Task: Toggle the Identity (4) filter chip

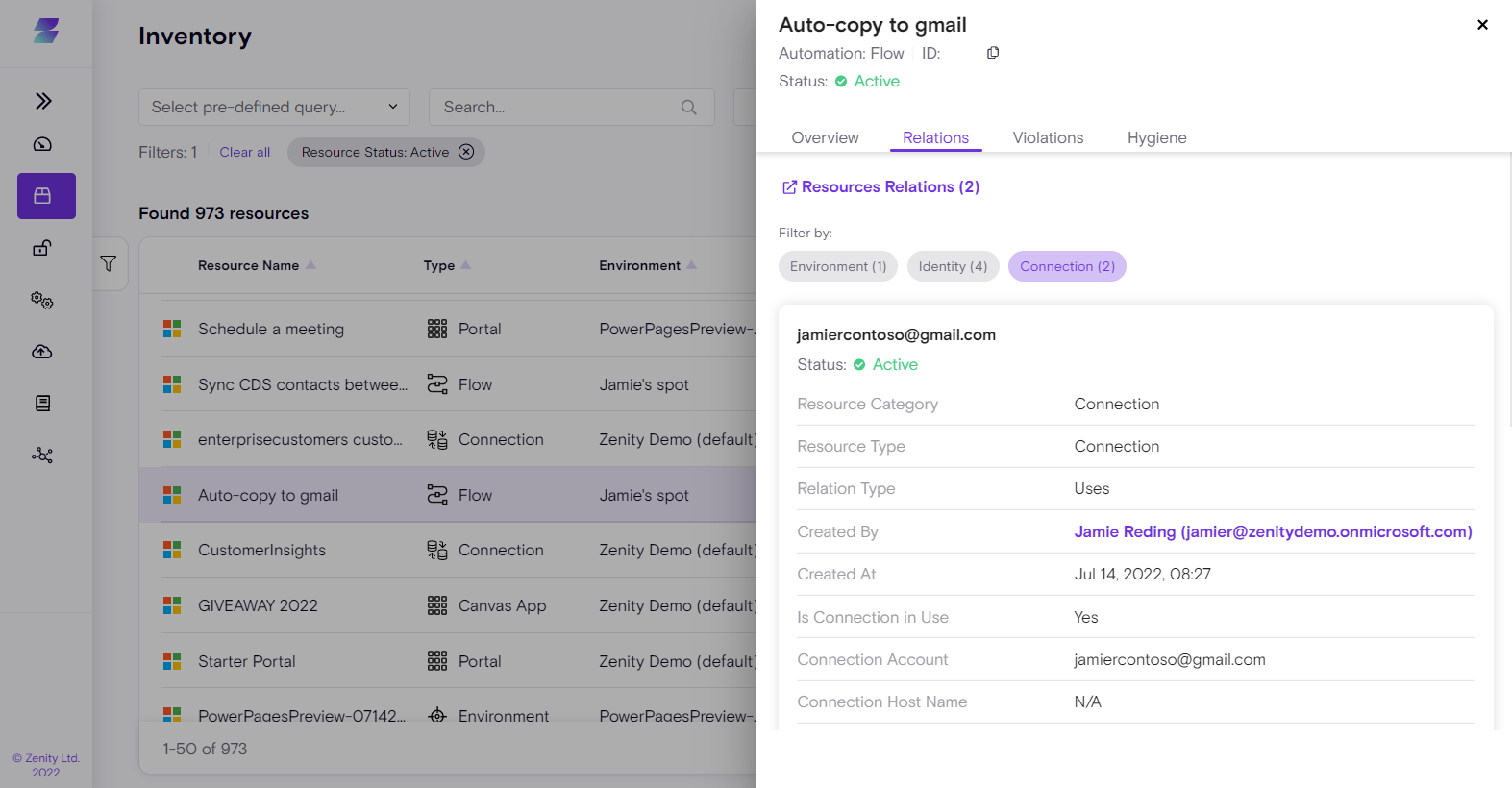Action: tap(953, 266)
